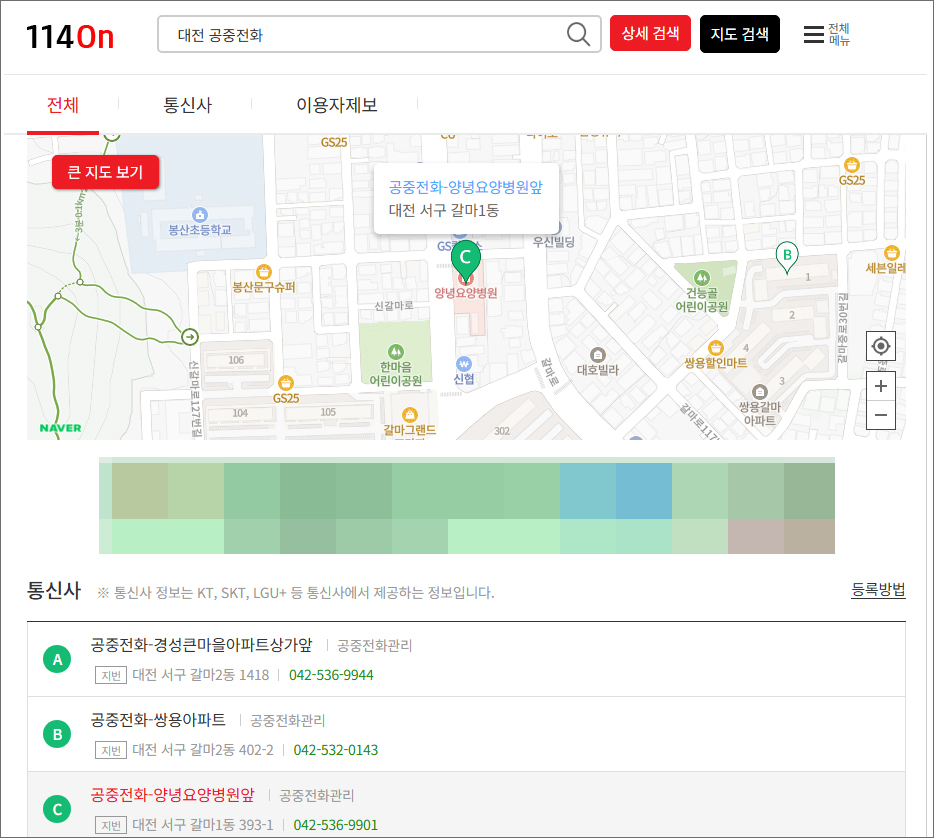The width and height of the screenshot is (934, 838).
Task: Click the 큰 지도 보기 button
Action: tap(105, 172)
